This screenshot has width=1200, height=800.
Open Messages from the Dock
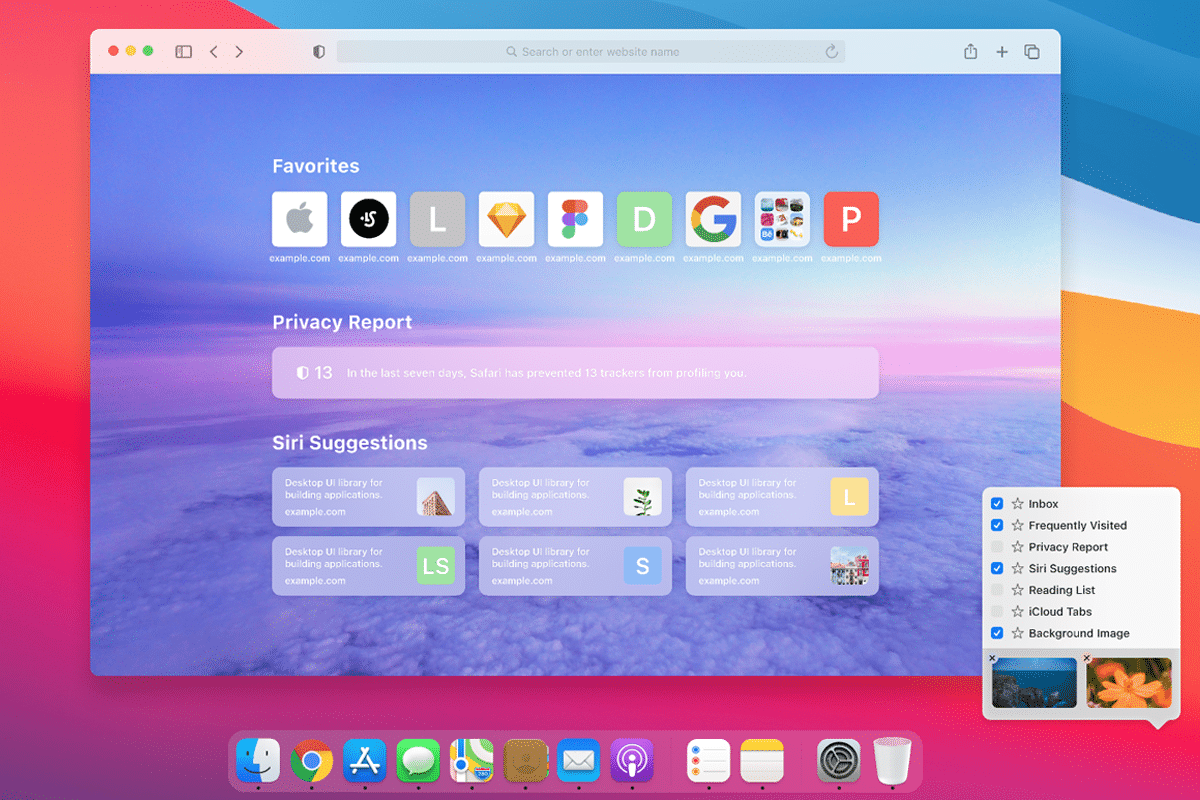pos(418,761)
